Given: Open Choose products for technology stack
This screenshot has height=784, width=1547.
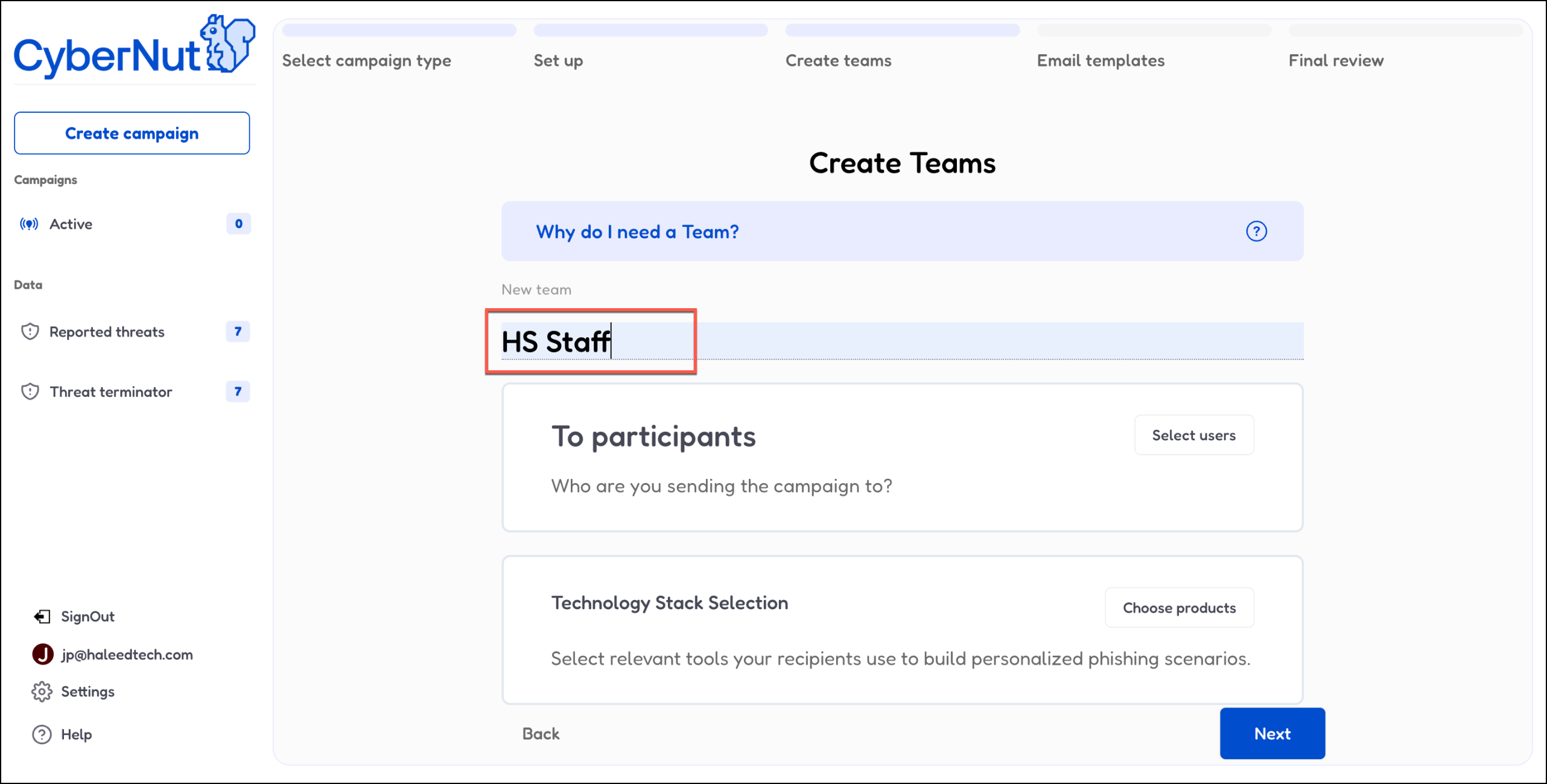Looking at the screenshot, I should (1179, 608).
